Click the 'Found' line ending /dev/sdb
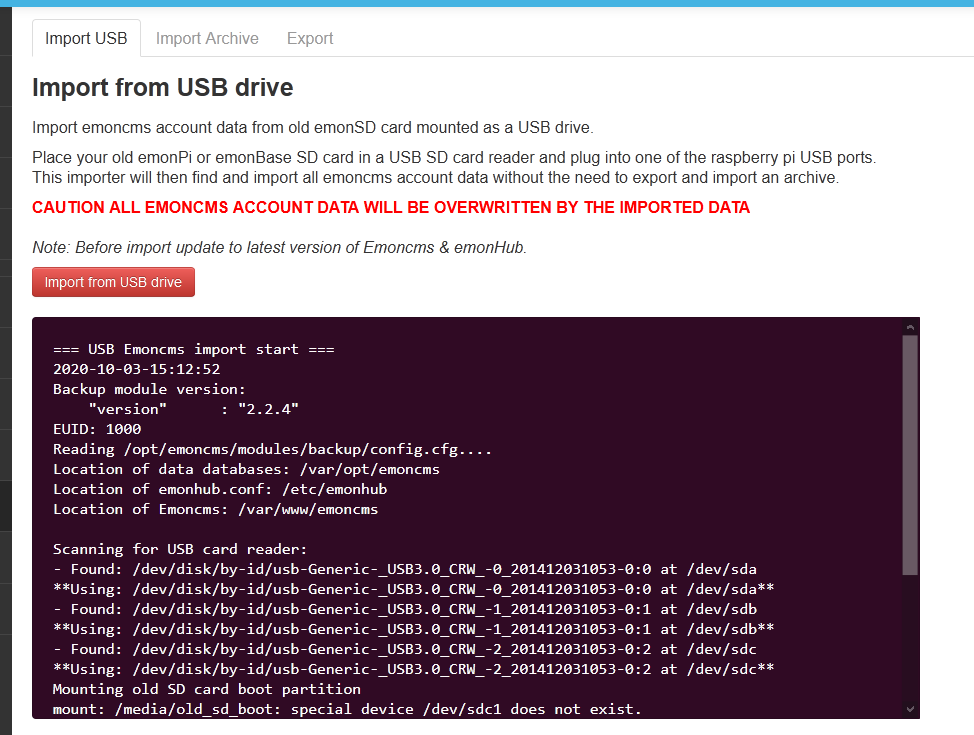974x735 pixels. click(x=405, y=609)
